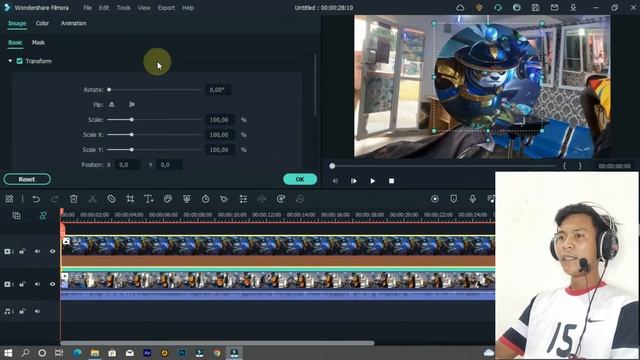Flip the image horizontally

pyautogui.click(x=111, y=104)
